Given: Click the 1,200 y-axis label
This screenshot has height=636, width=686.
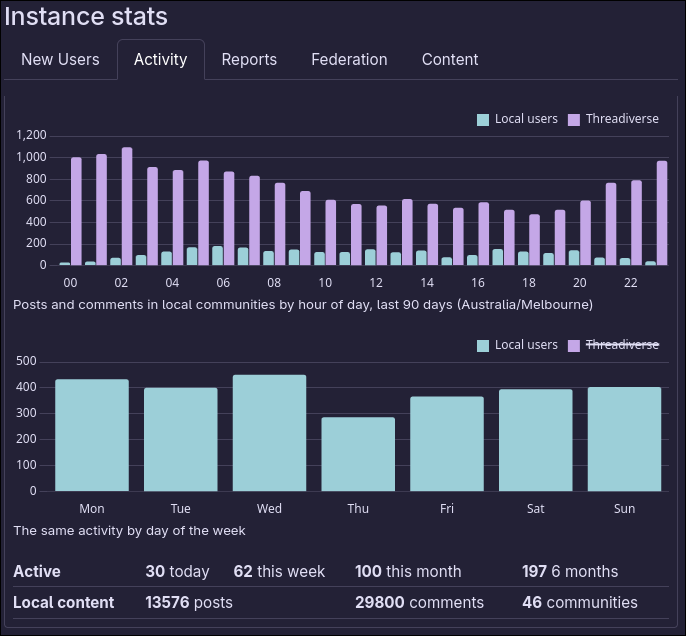Looking at the screenshot, I should click(x=31, y=135).
